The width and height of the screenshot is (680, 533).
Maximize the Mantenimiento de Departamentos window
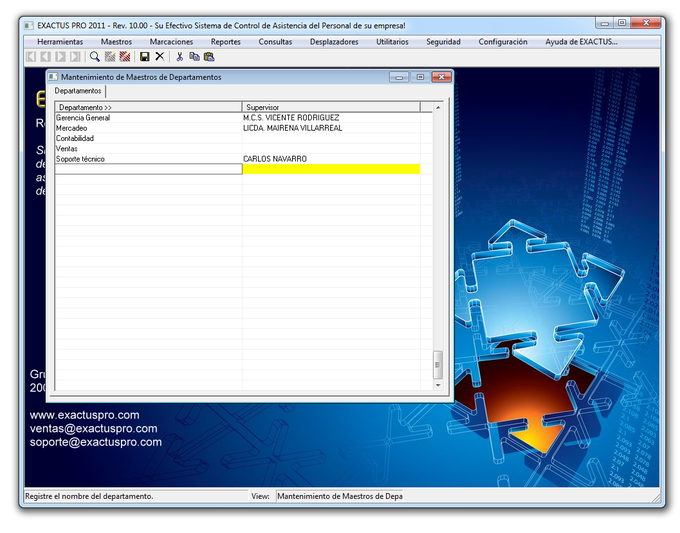click(420, 77)
